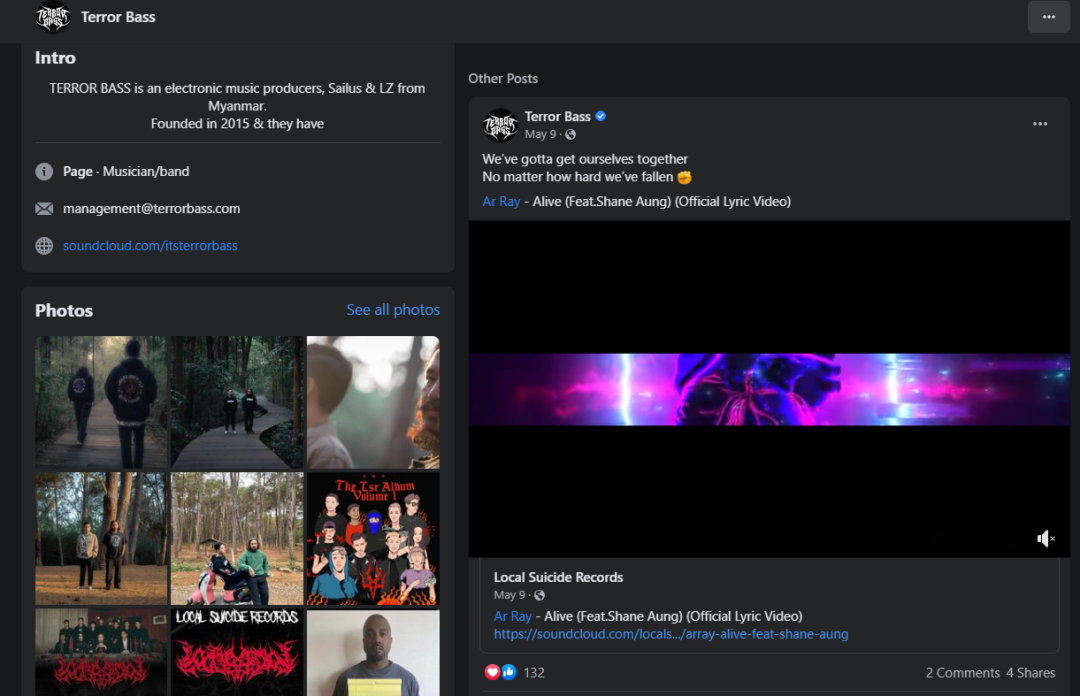Open the 2 Comments link
Viewport: 1080px width, 696px height.
pos(962,673)
